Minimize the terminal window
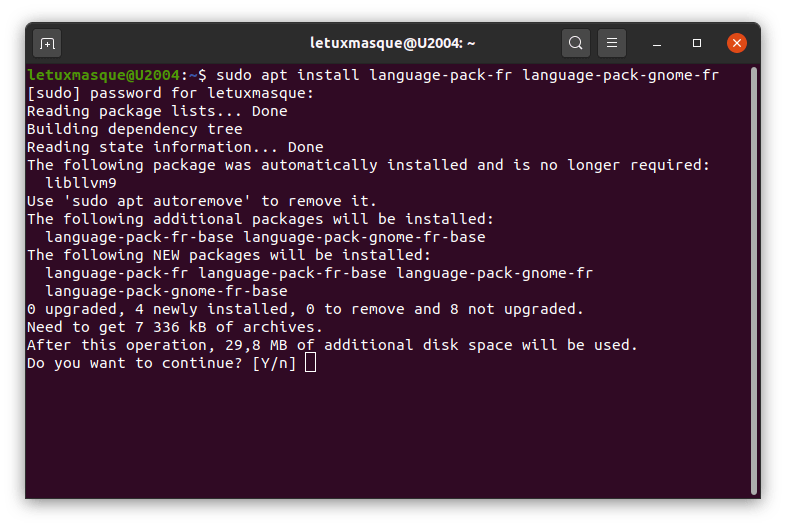This screenshot has width=786, height=527. point(657,43)
